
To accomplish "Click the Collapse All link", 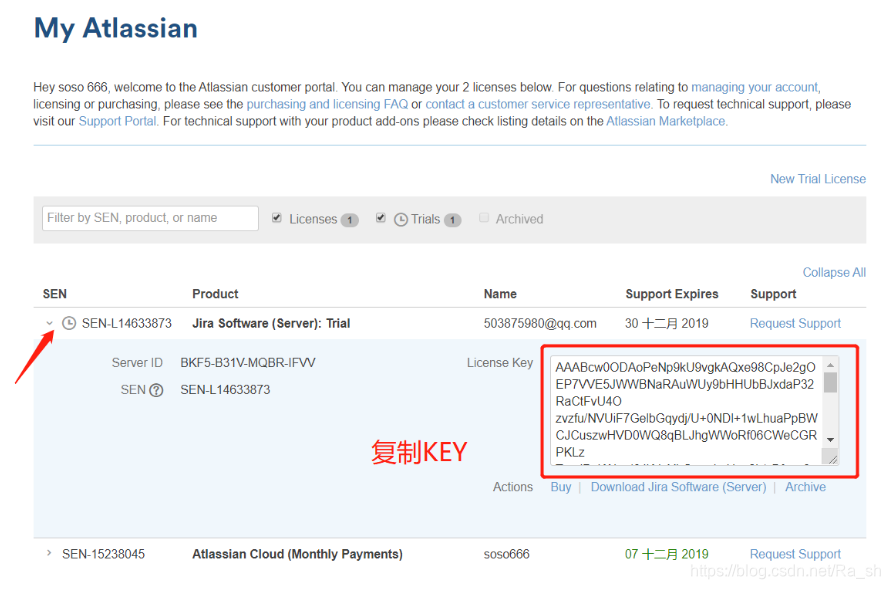I will click(x=834, y=272).
